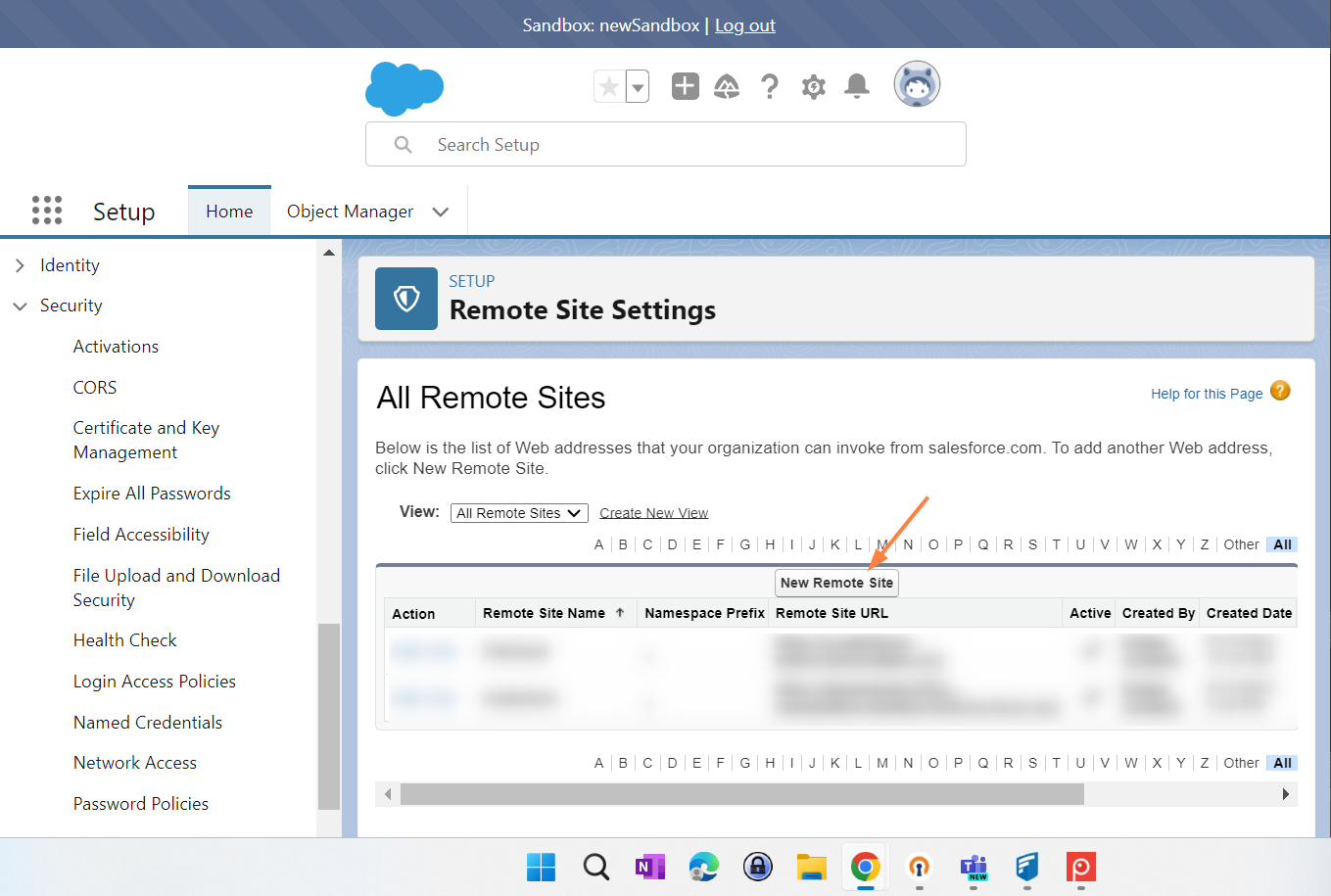Screen dimensions: 1331x896
Task: Collapse the Security section
Action: (20, 307)
